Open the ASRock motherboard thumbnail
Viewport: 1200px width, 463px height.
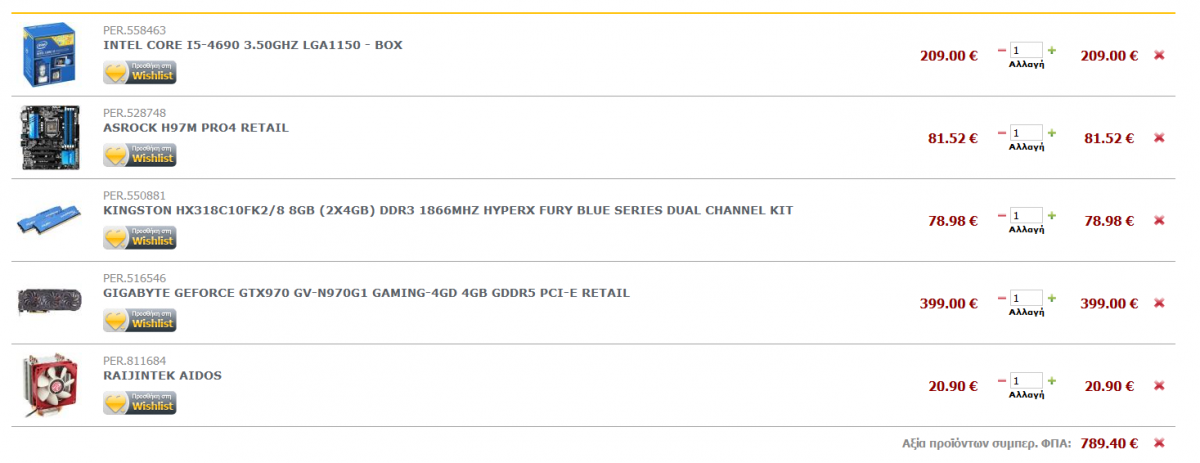click(x=49, y=138)
